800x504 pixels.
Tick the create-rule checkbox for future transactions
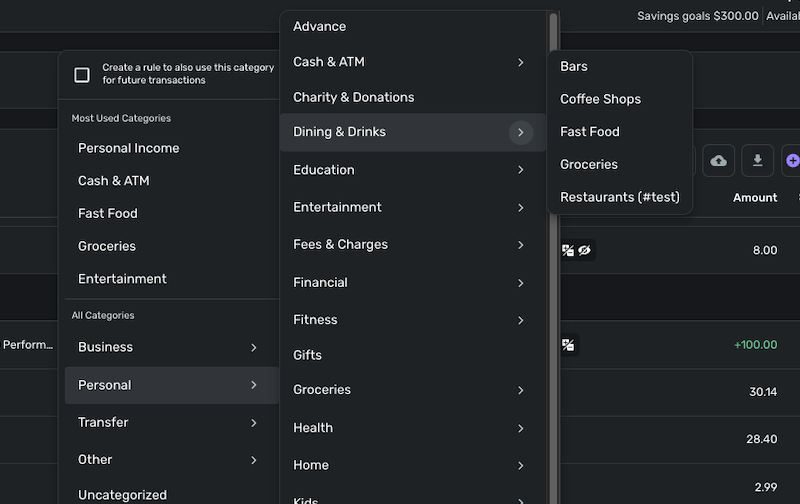(x=82, y=74)
